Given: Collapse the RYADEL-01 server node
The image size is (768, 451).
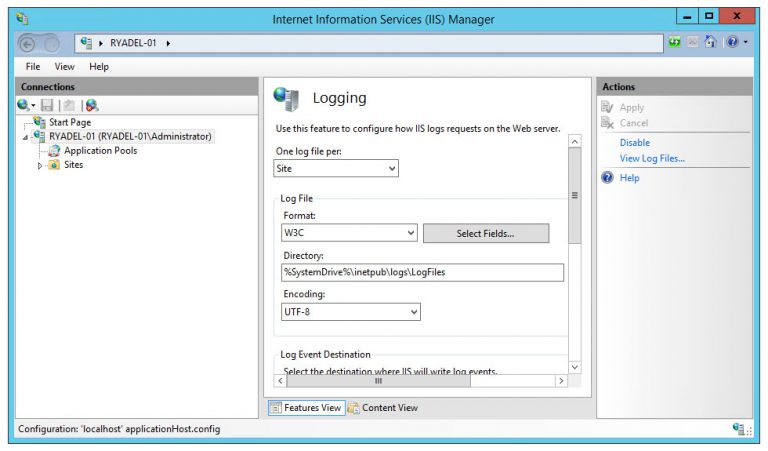Looking at the screenshot, I should tap(24, 137).
